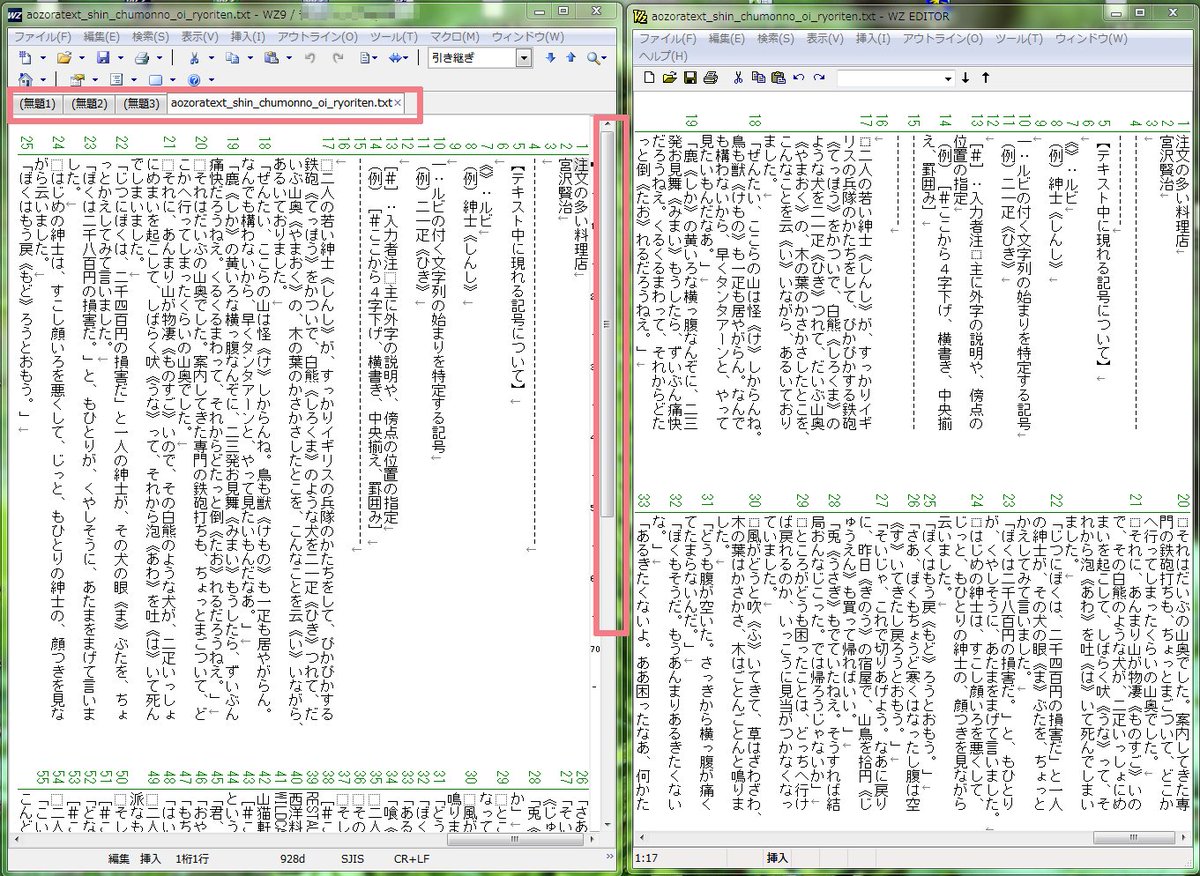Click the black down-arrow icon in WZ EDITOR toolbar

pos(965,78)
